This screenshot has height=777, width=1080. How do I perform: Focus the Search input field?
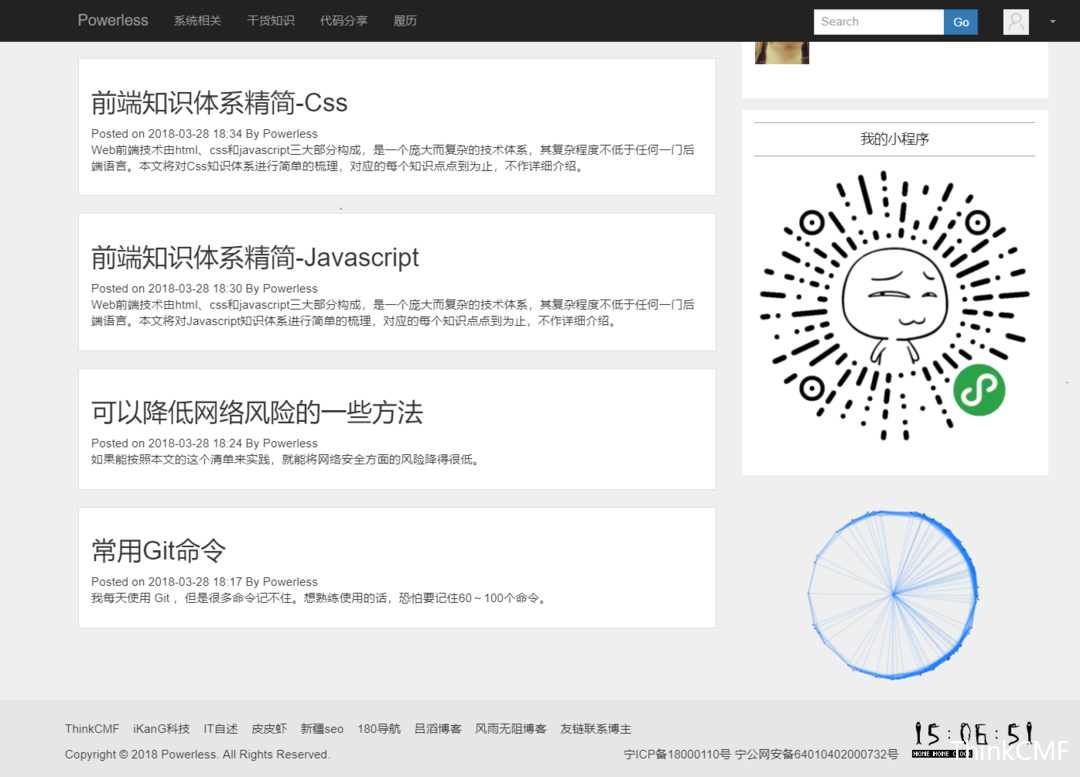(878, 21)
